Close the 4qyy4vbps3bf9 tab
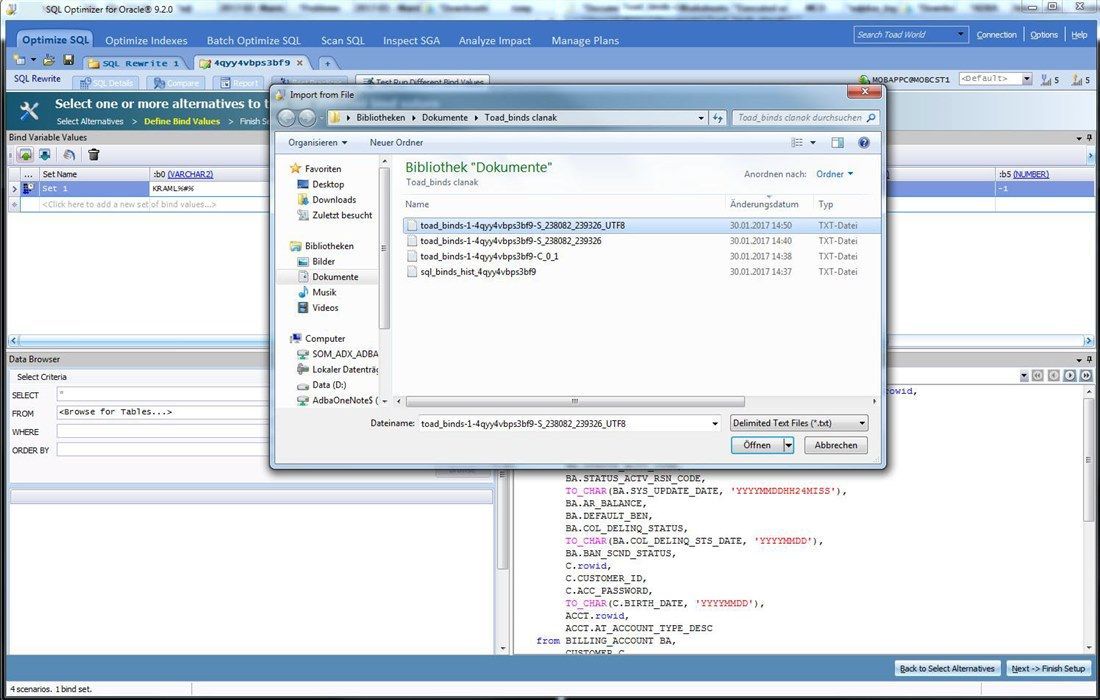Screen dimensions: 1100x700 (x=300, y=62)
